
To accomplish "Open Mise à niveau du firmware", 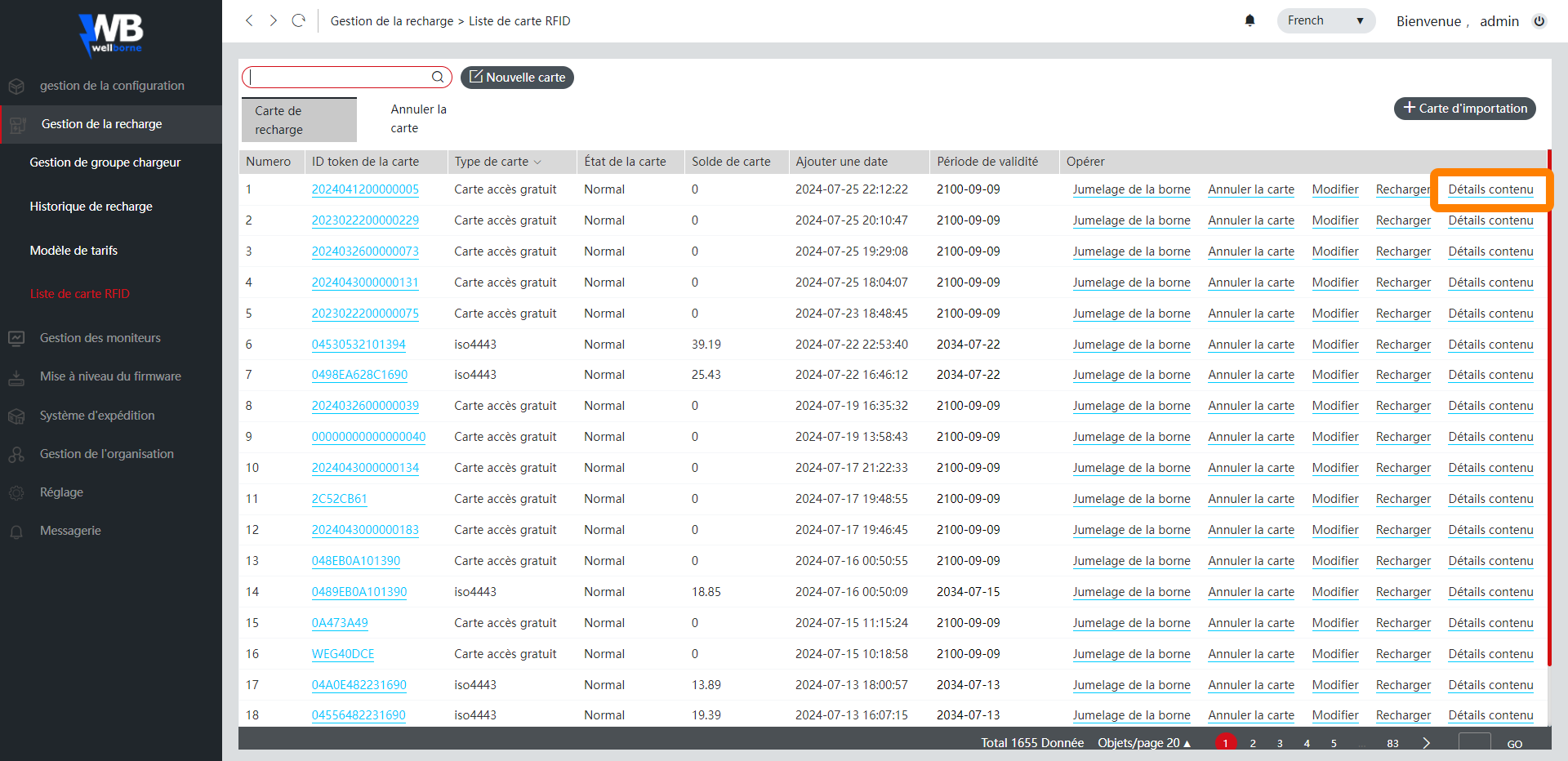I will click(111, 376).
